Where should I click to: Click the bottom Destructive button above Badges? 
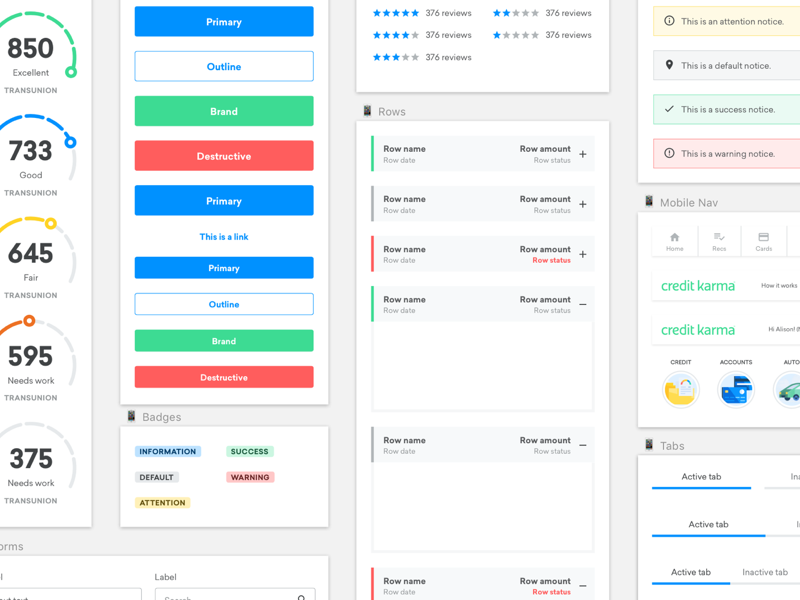[224, 377]
